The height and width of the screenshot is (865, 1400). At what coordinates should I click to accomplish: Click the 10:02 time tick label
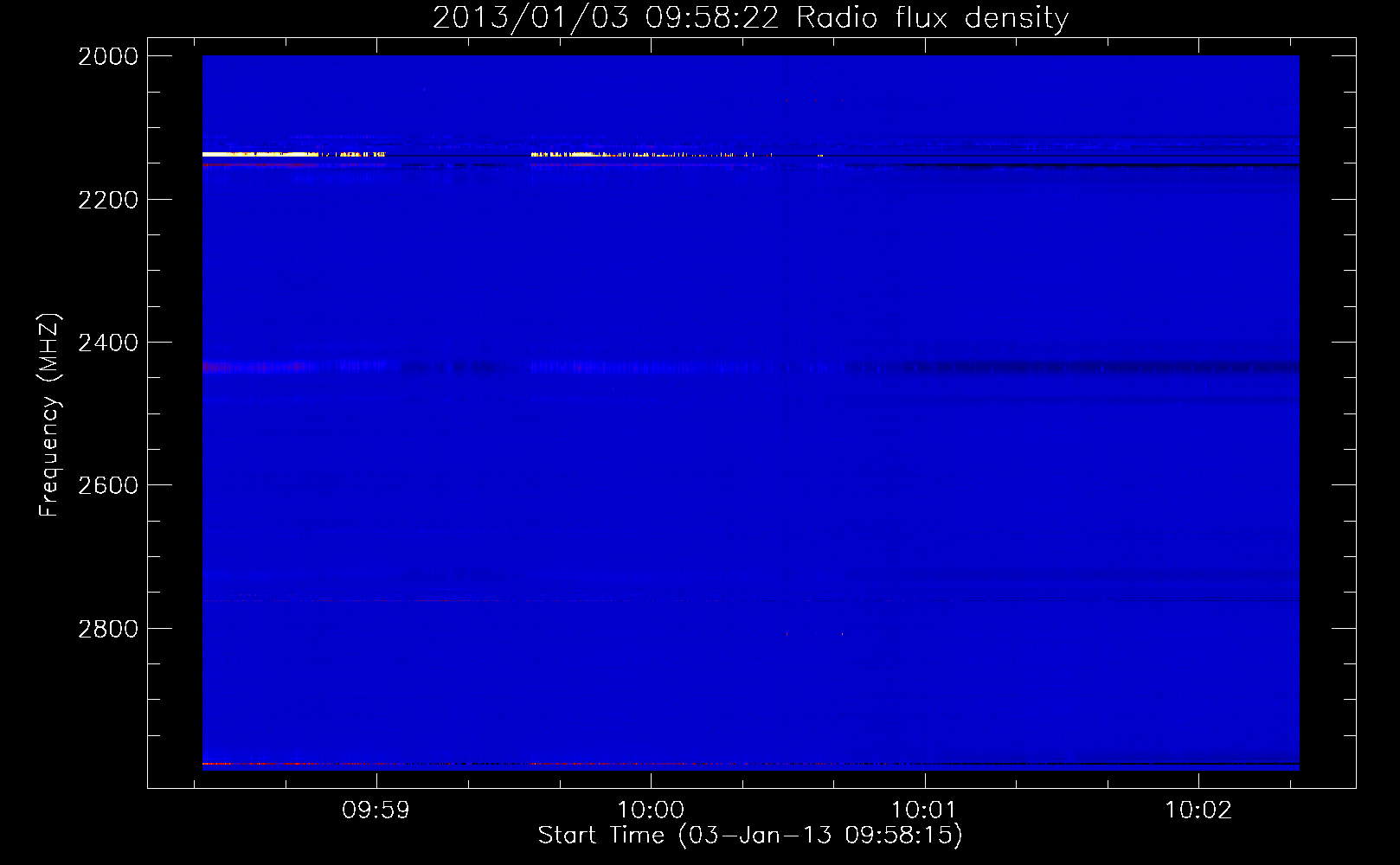click(x=1198, y=811)
